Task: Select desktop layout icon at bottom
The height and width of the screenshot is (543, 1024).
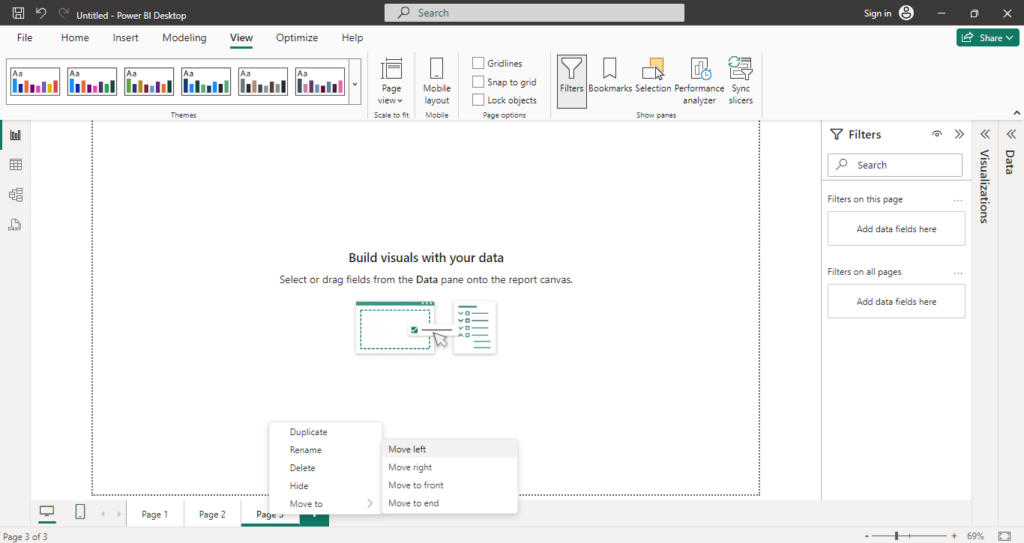Action: 47,512
